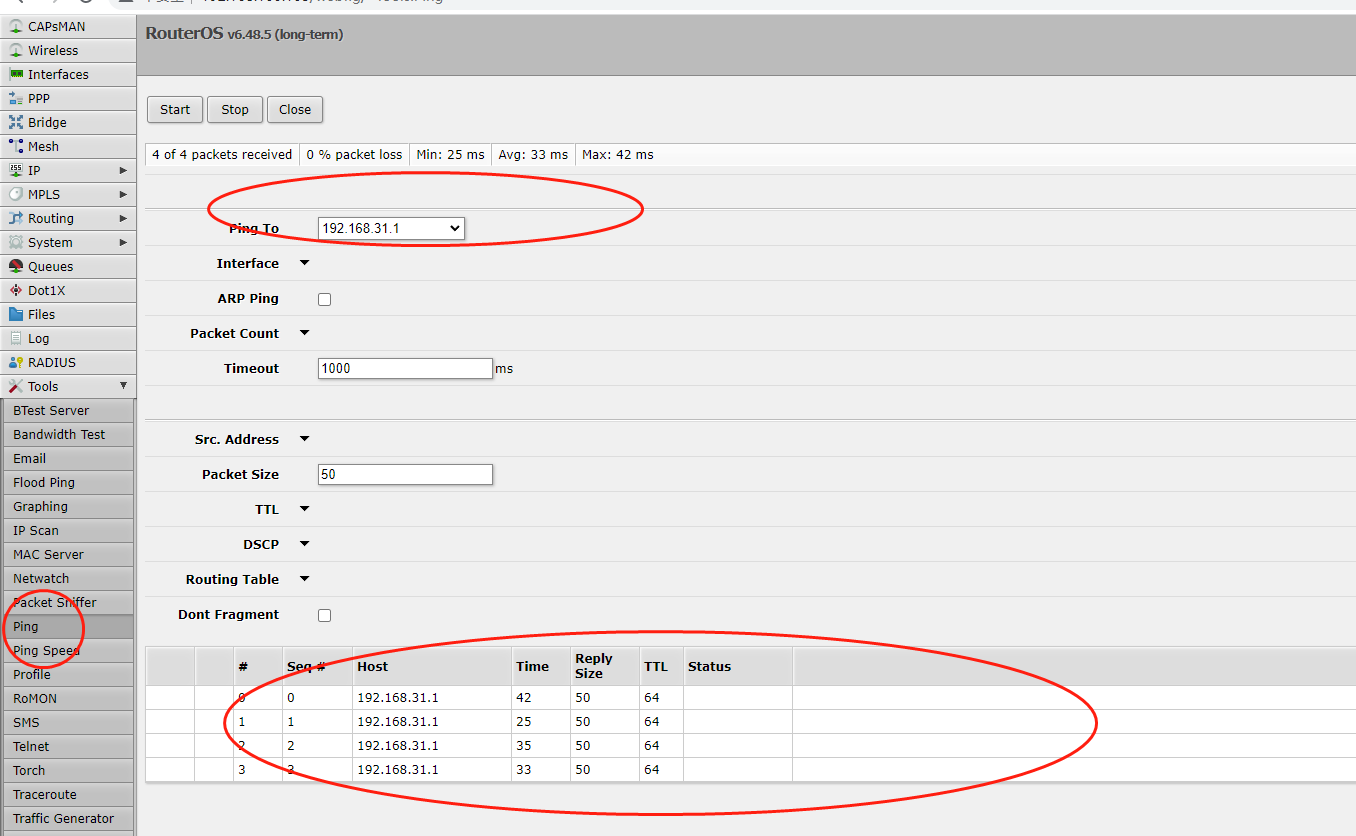Open the Dot1X sidebar icon

(x=16, y=290)
